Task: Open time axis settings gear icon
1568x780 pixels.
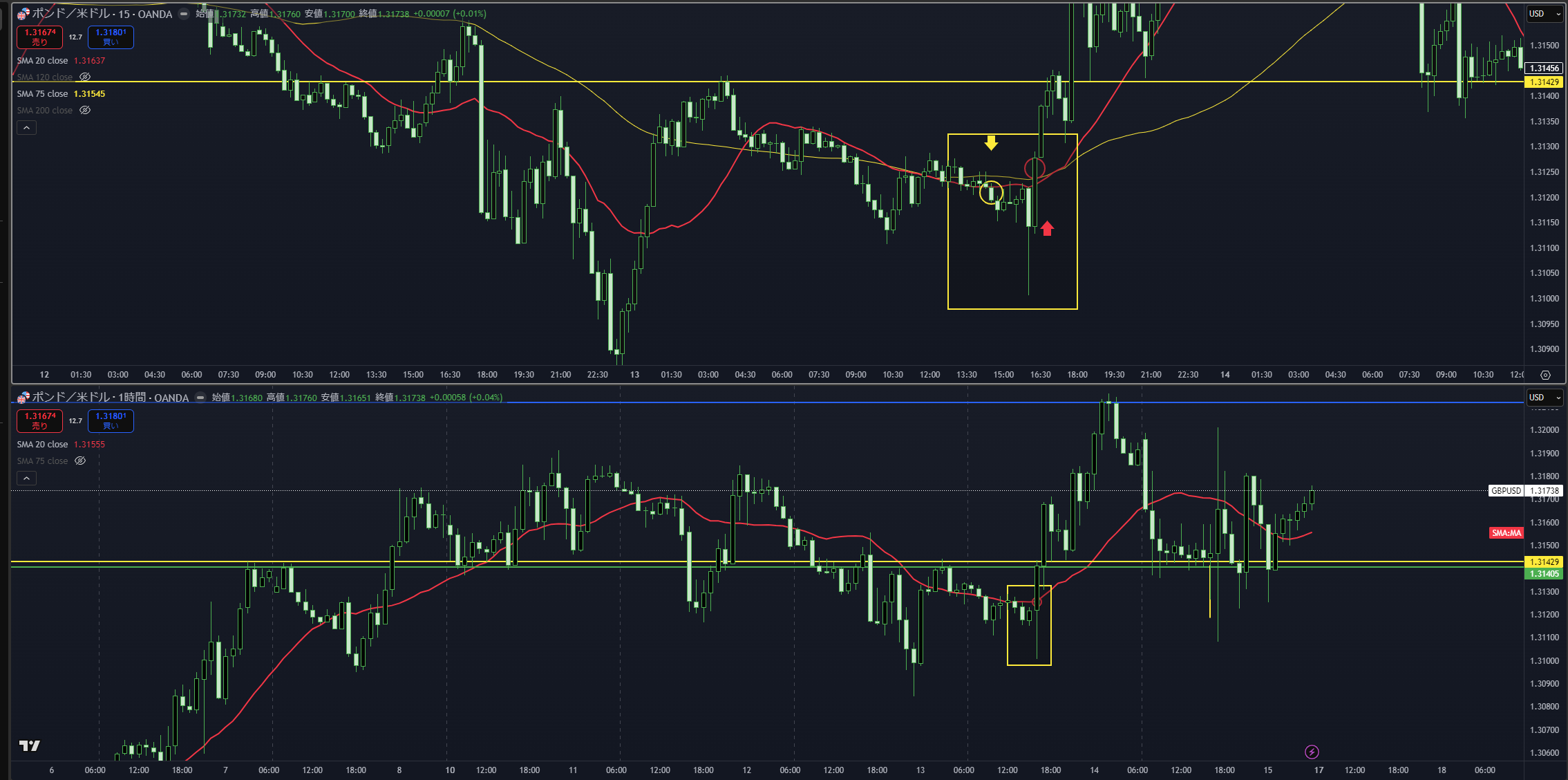Action: point(1546,375)
